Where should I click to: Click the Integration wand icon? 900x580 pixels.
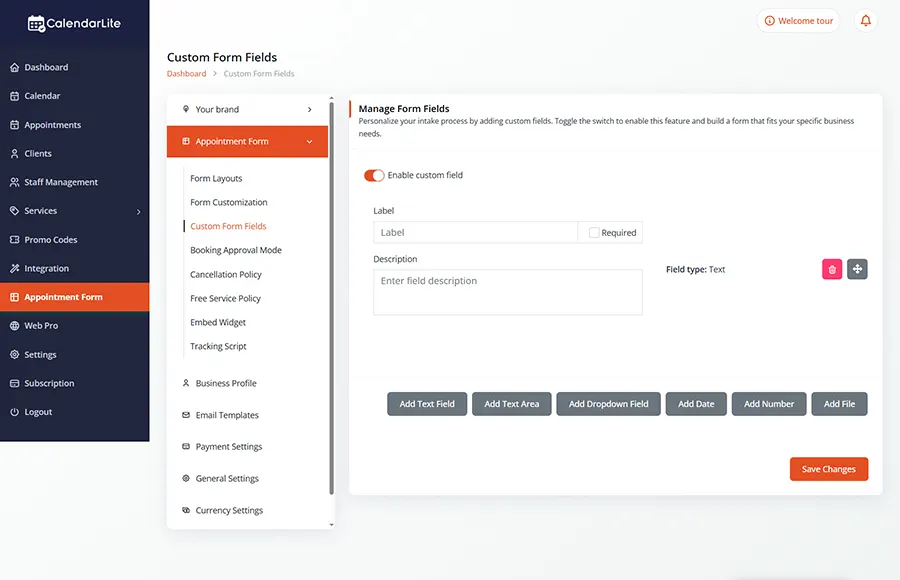14,268
